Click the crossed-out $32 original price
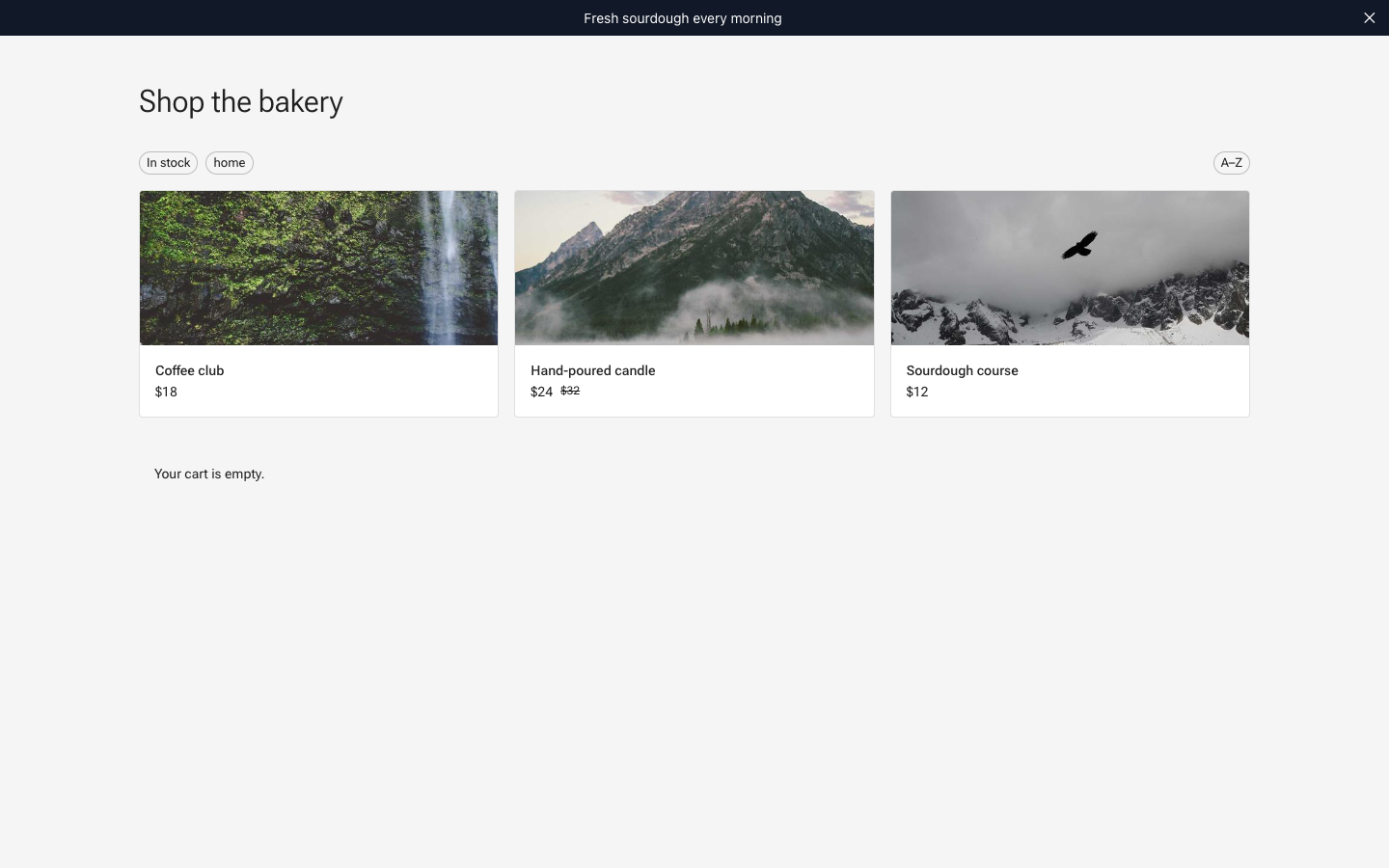1389x868 pixels. pyautogui.click(x=570, y=391)
